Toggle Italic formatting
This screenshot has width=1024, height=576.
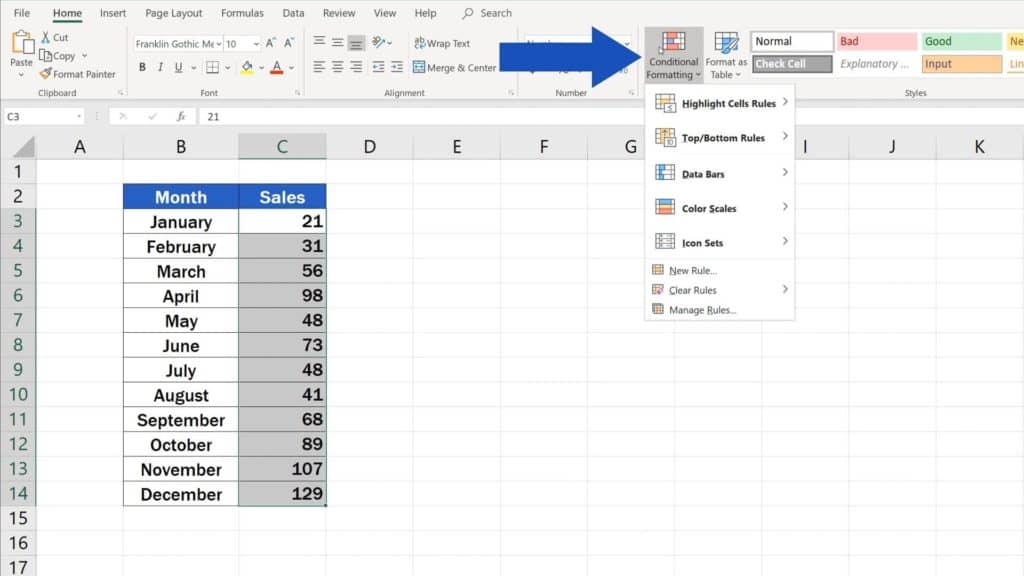161,68
